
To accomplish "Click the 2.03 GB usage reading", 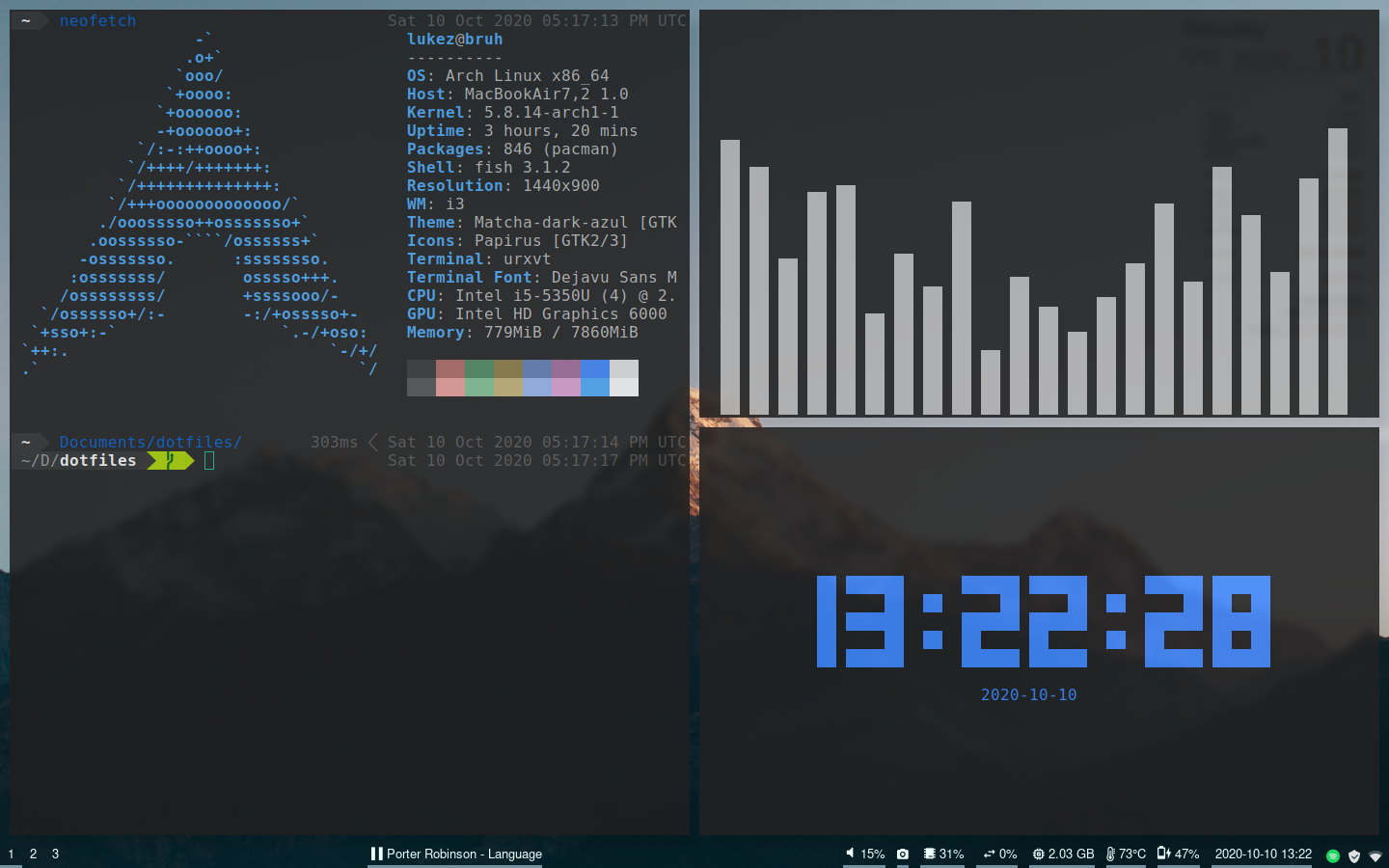I will pyautogui.click(x=1071, y=854).
